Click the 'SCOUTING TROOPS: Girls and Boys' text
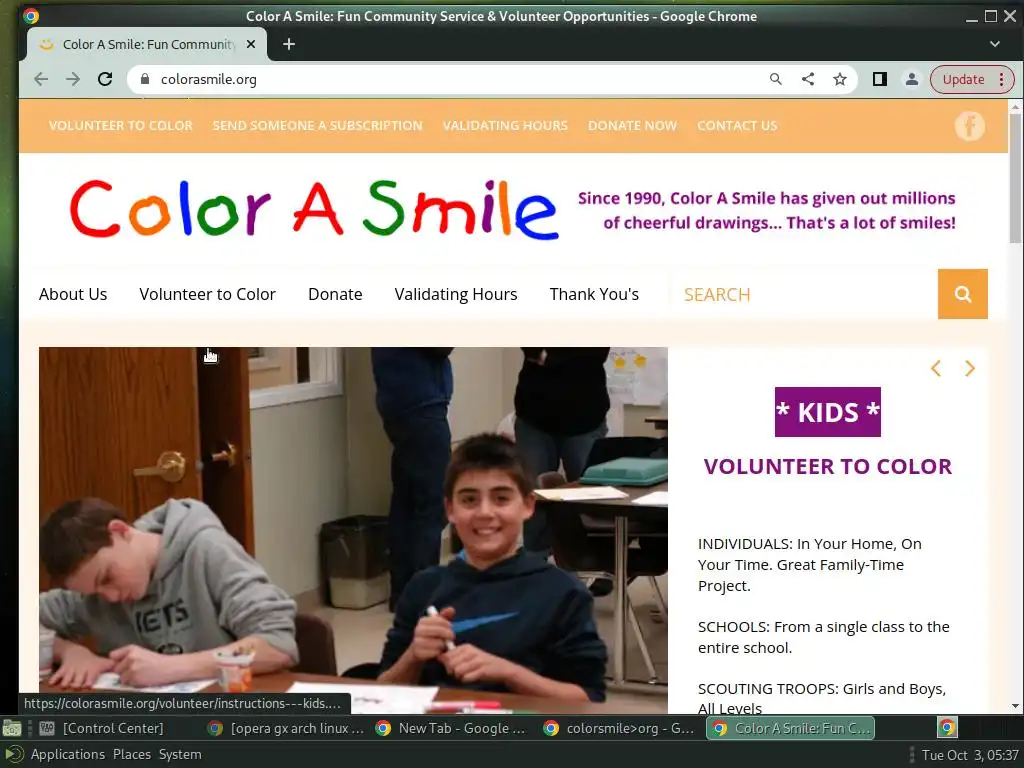The image size is (1024, 768). click(822, 698)
